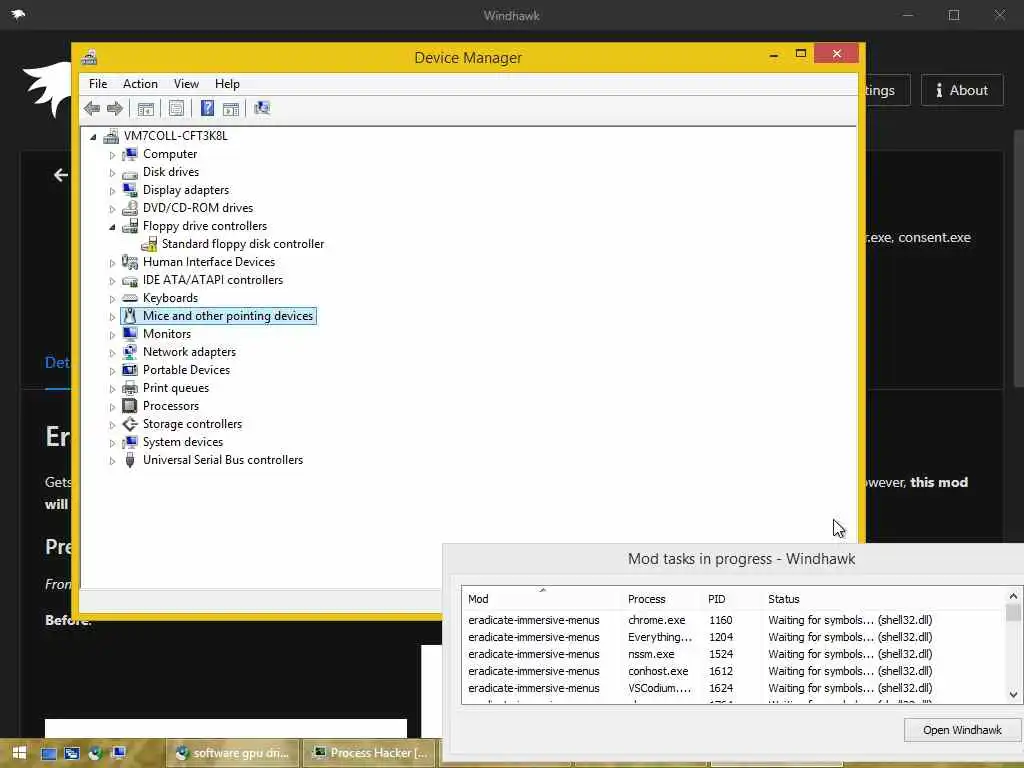1024x768 pixels.
Task: Click the About button in Windhawk
Action: 962,90
